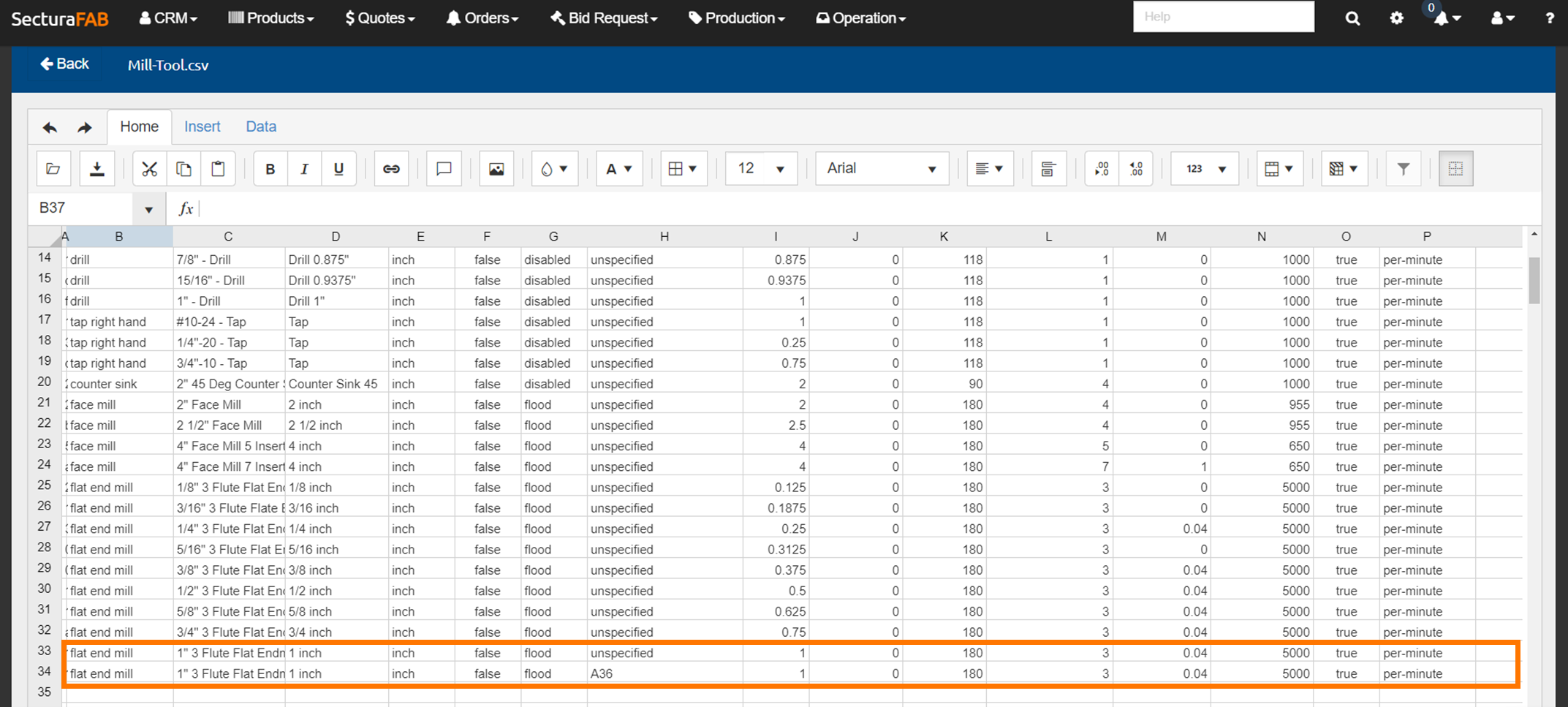Expand the cell name box dropdown
Screen dimensions: 1568x707
point(148,209)
